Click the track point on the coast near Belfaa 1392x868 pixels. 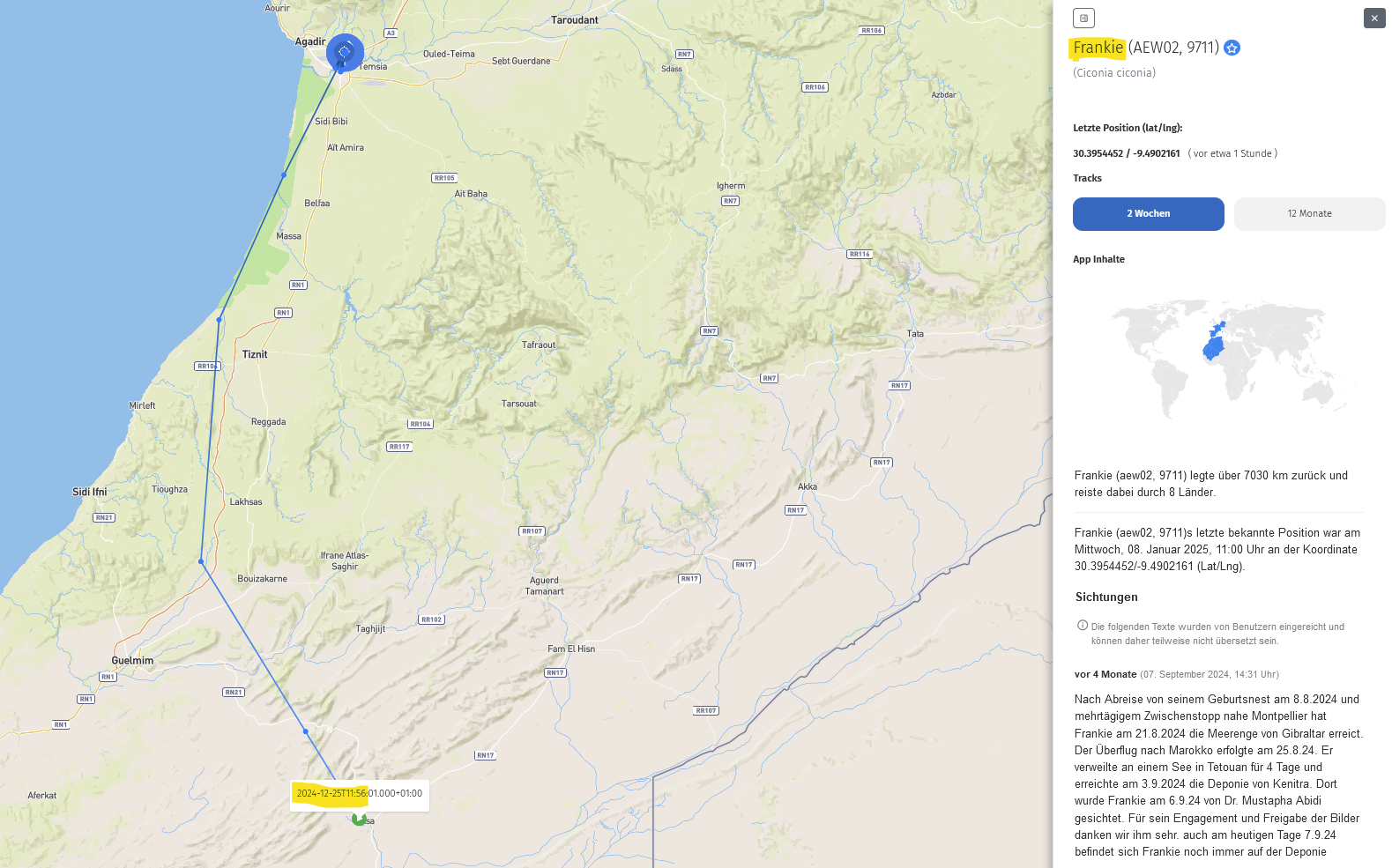[284, 174]
